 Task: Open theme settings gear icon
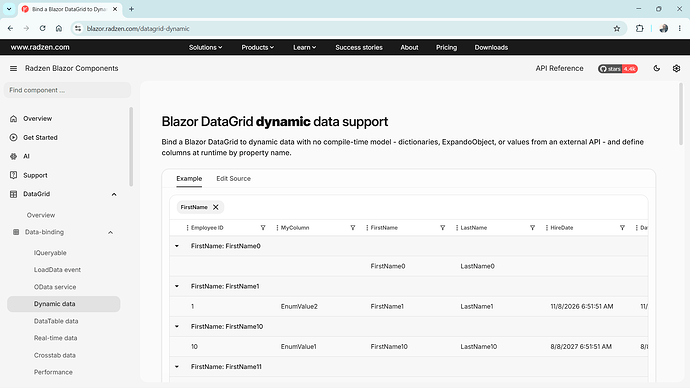coord(676,69)
